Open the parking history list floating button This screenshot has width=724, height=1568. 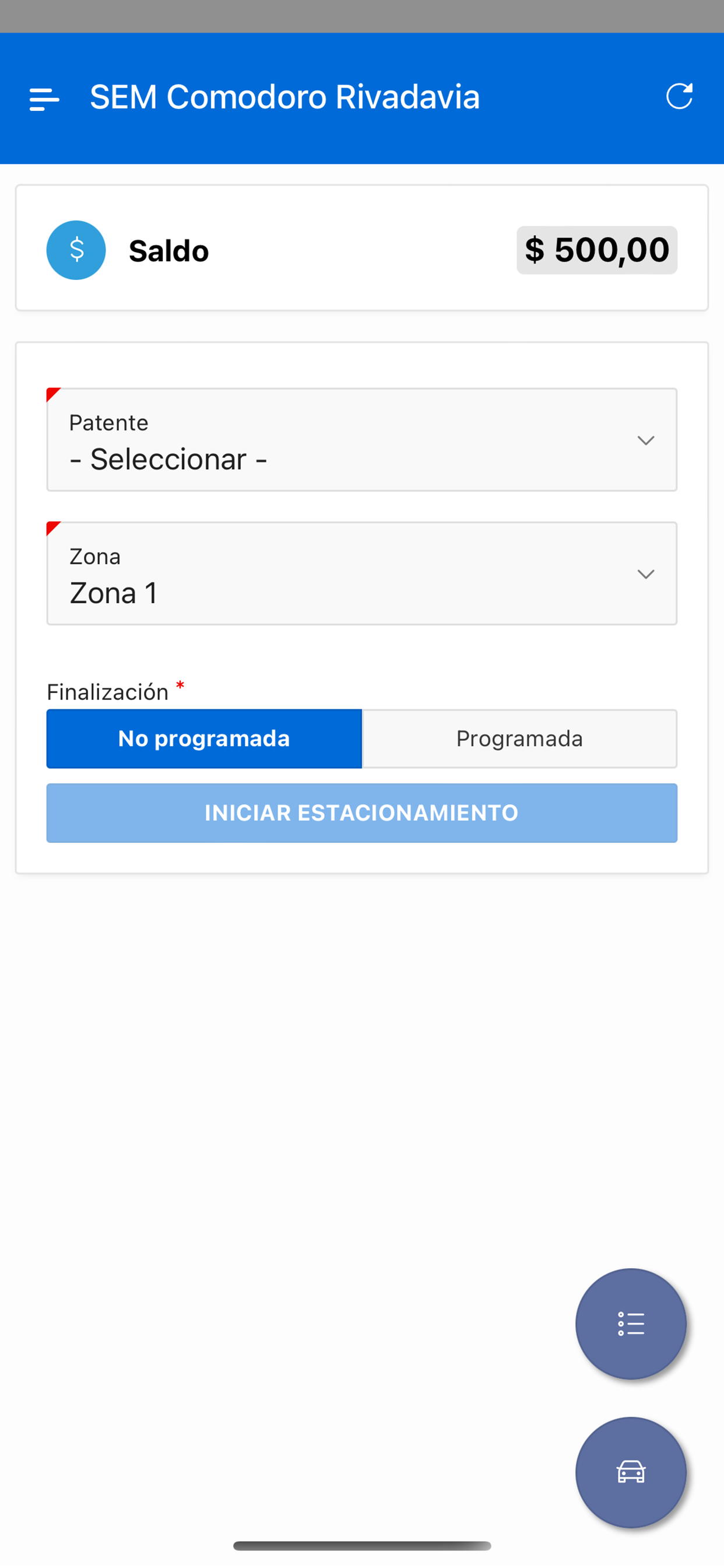click(631, 1324)
